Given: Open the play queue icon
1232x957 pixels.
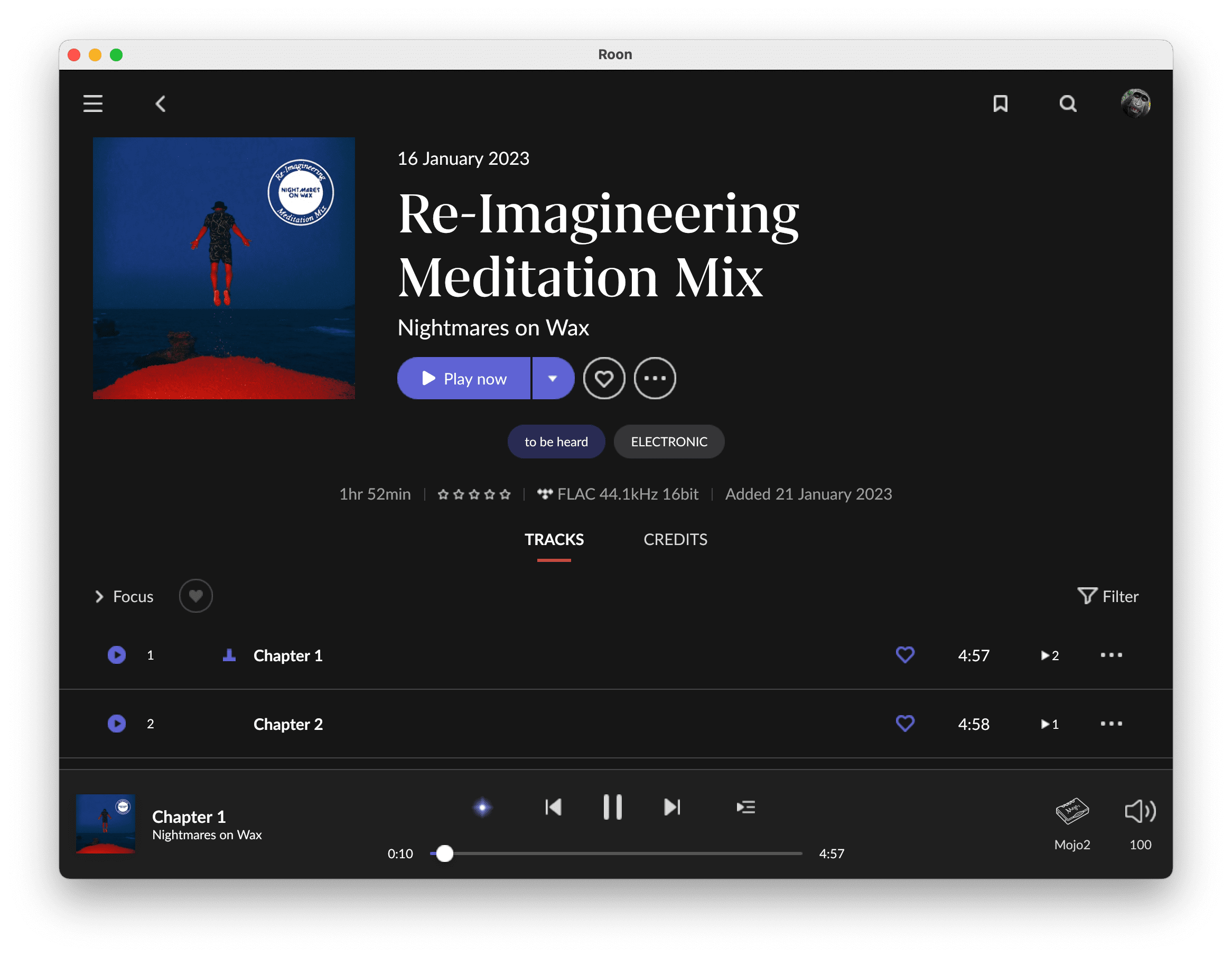Looking at the screenshot, I should point(746,808).
